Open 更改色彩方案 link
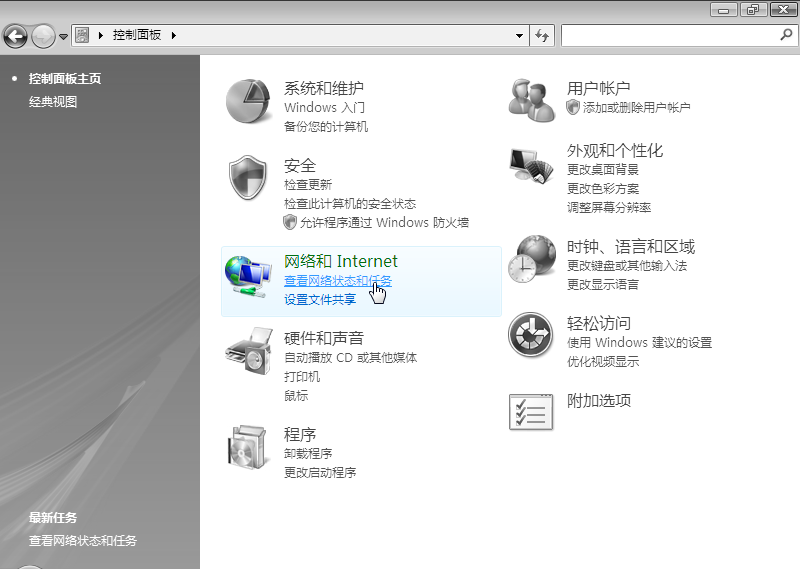This screenshot has height=569, width=800. [603, 189]
